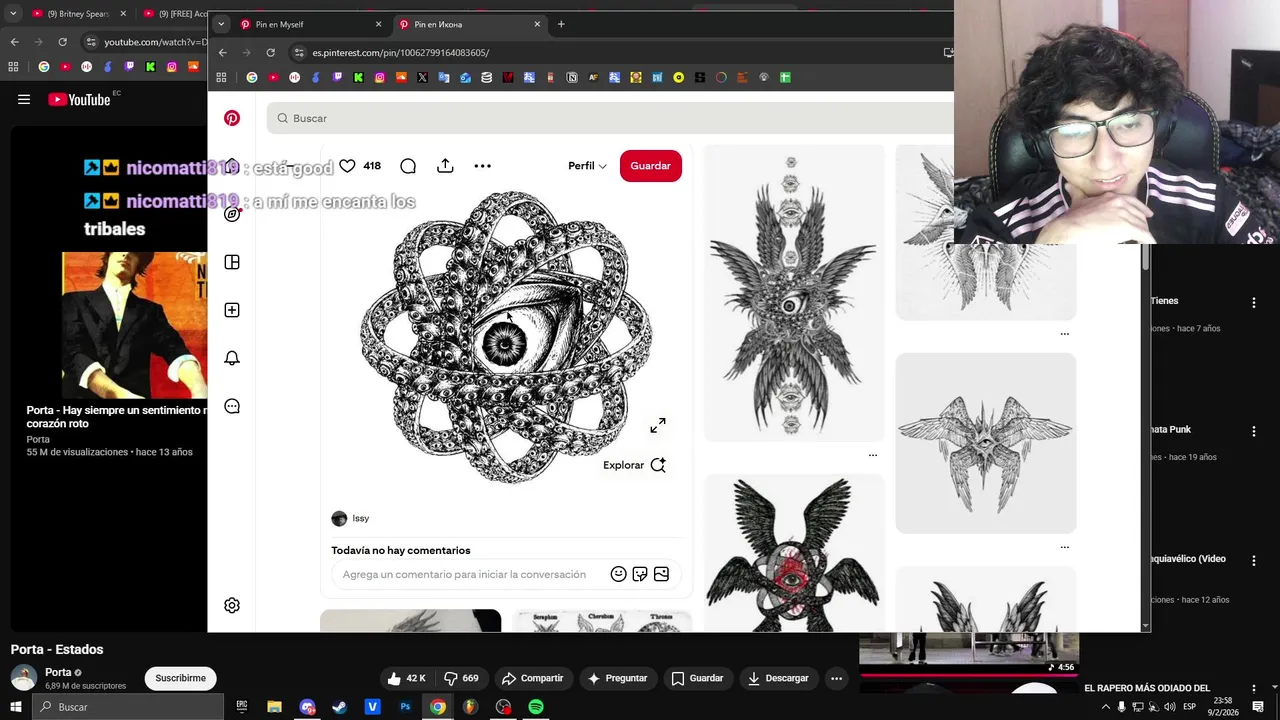Open Instagram bookmark in bookmarks bar
The width and height of the screenshot is (1280, 720).
(380, 77)
